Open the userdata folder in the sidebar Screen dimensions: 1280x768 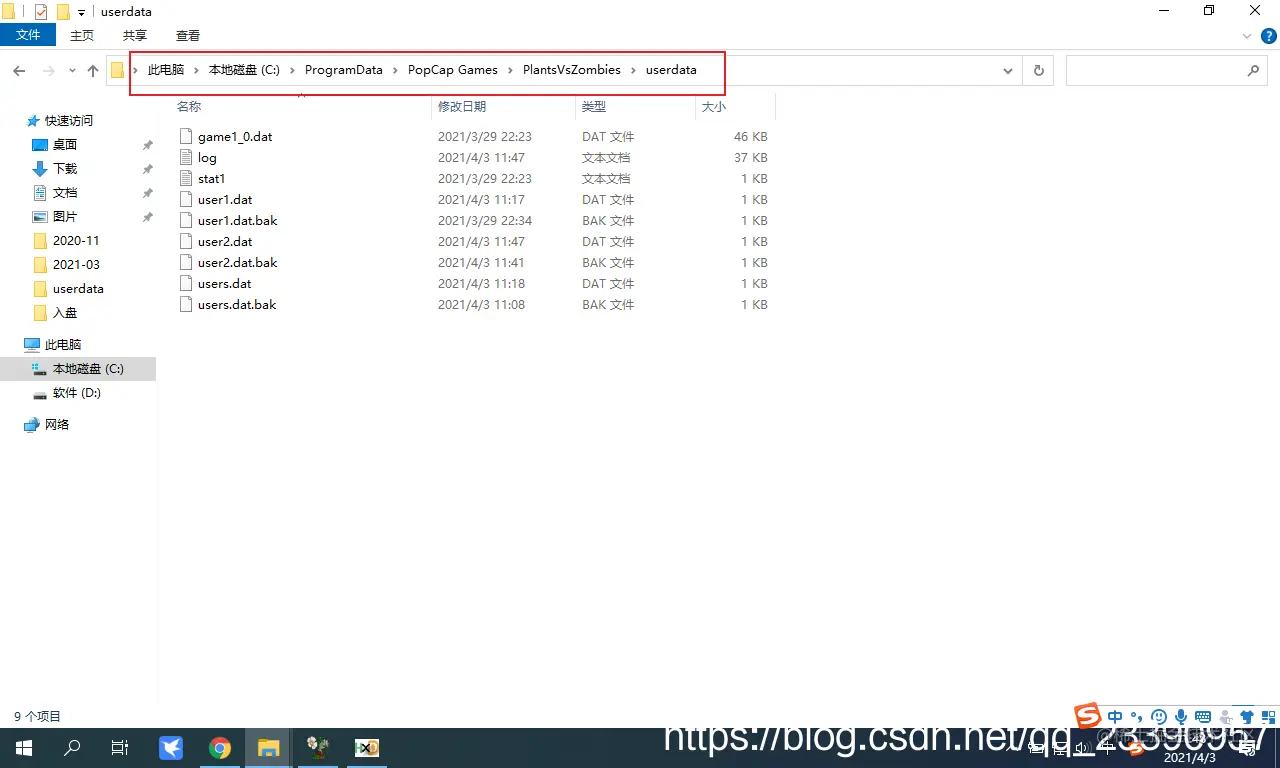pos(78,288)
